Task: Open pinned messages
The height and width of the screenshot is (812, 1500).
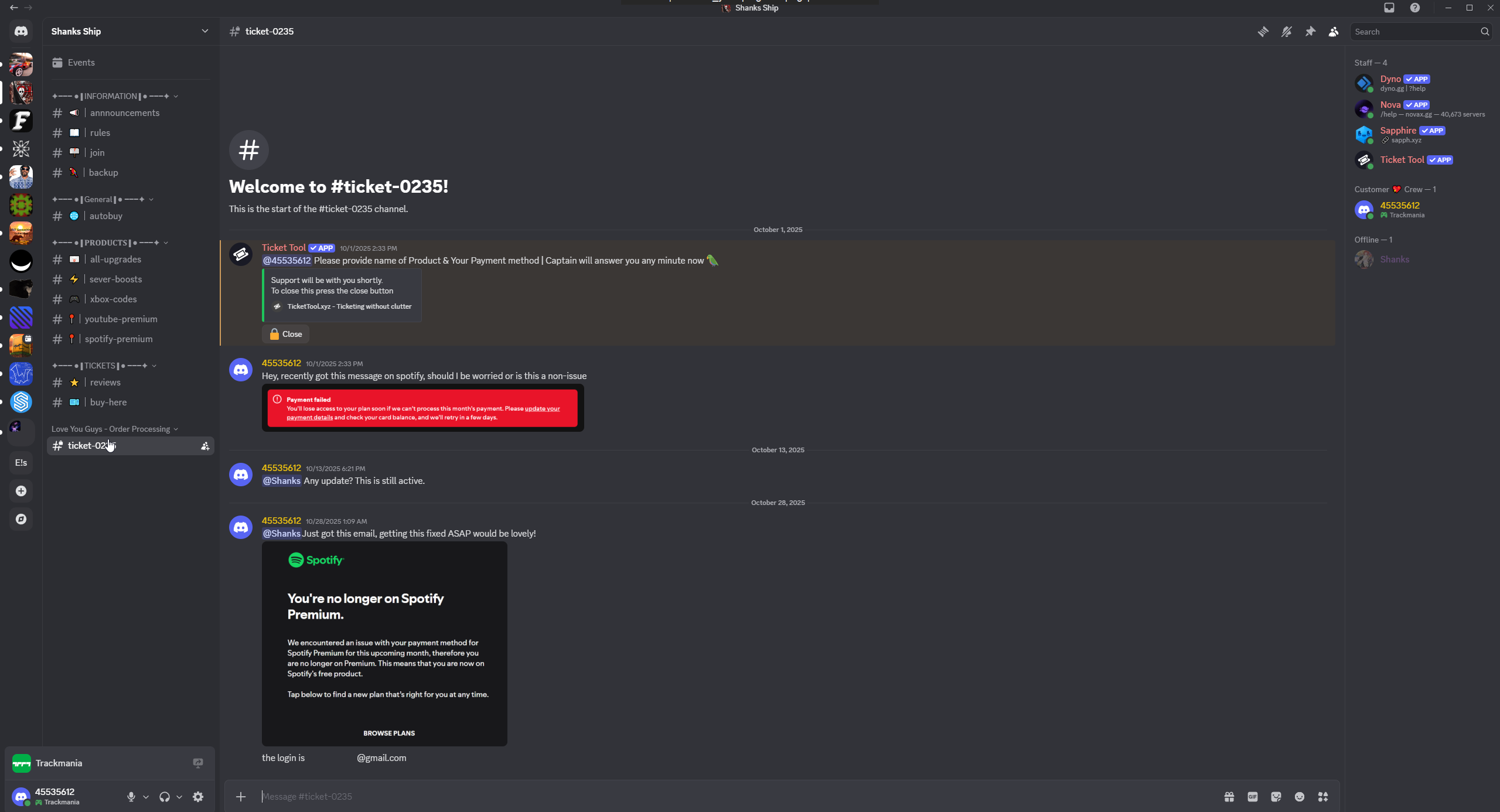Action: tap(1310, 32)
